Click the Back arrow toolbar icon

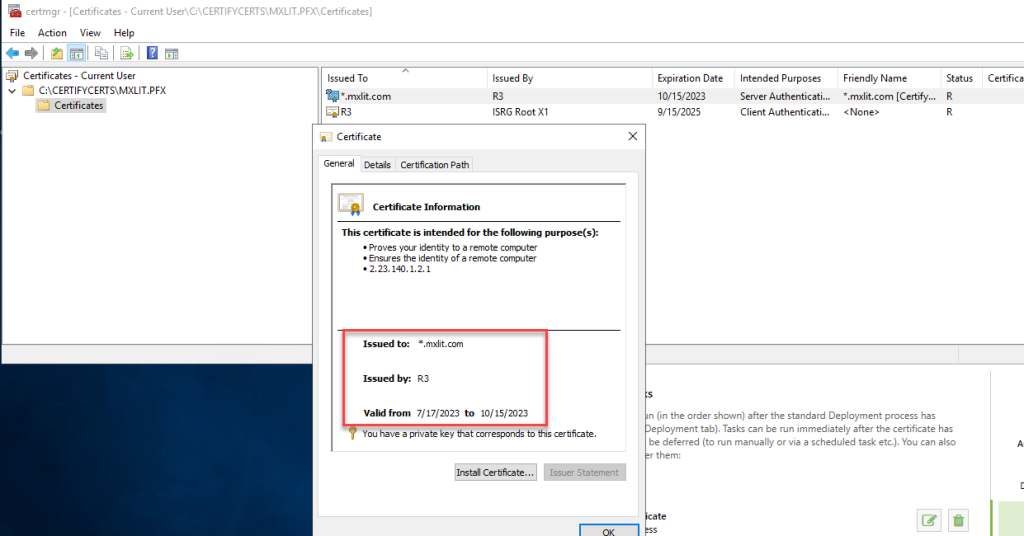(12, 53)
